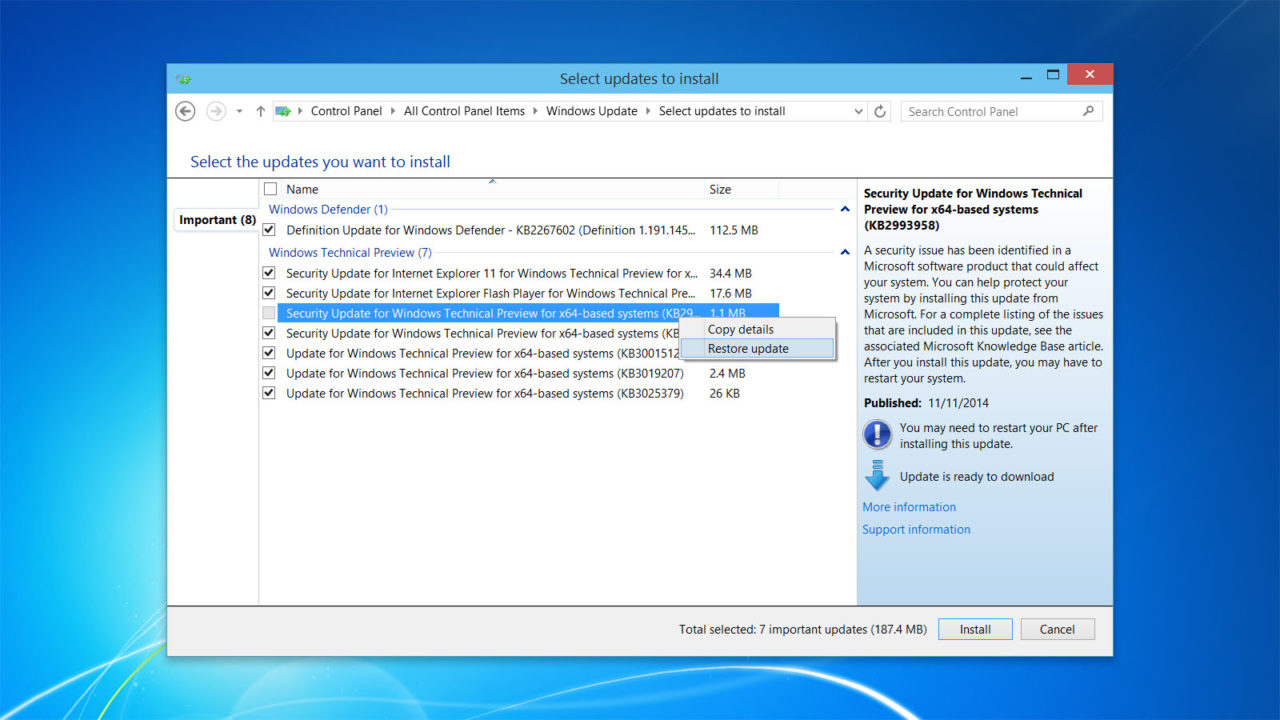This screenshot has width=1280, height=720.
Task: Uncheck the Security Update row below the highlighted one
Action: pos(268,333)
